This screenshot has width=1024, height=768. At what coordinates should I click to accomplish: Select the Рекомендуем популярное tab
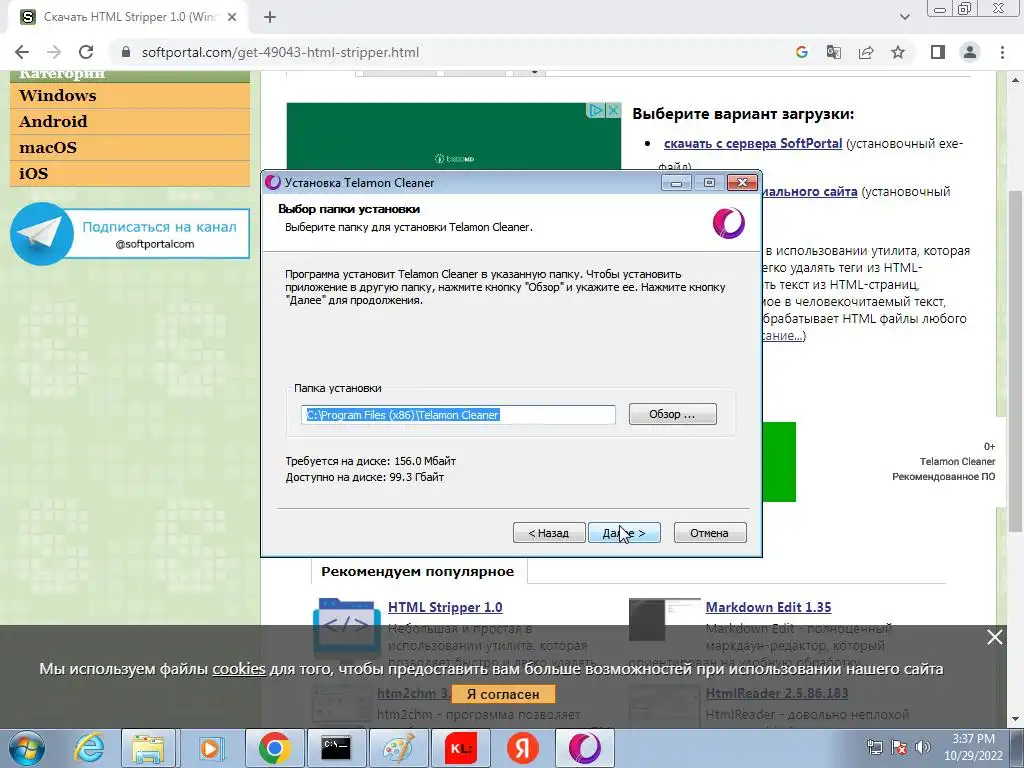coord(418,571)
